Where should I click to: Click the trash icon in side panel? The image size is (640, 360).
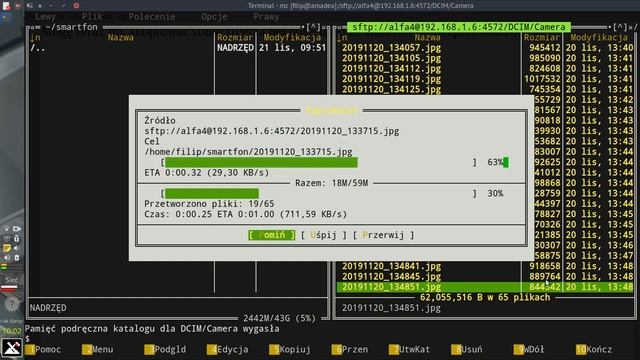point(17,238)
